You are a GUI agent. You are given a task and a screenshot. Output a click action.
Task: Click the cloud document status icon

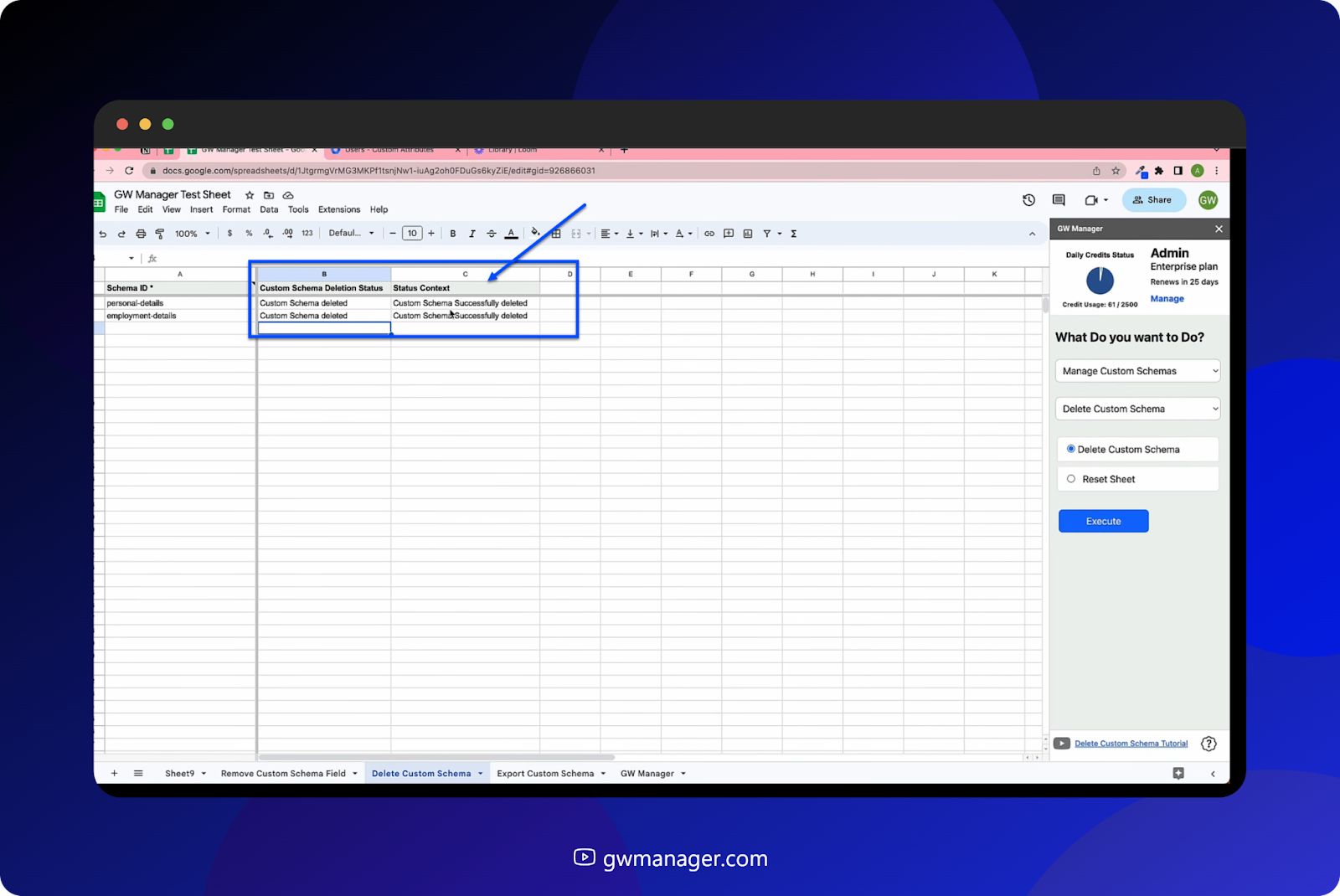tap(288, 195)
